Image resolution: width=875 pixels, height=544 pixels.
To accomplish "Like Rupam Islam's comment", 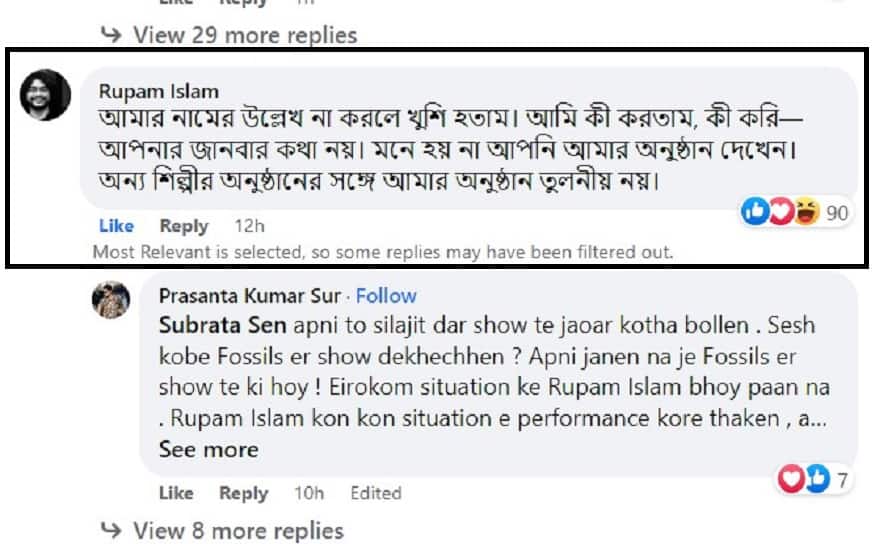I will tap(117, 226).
